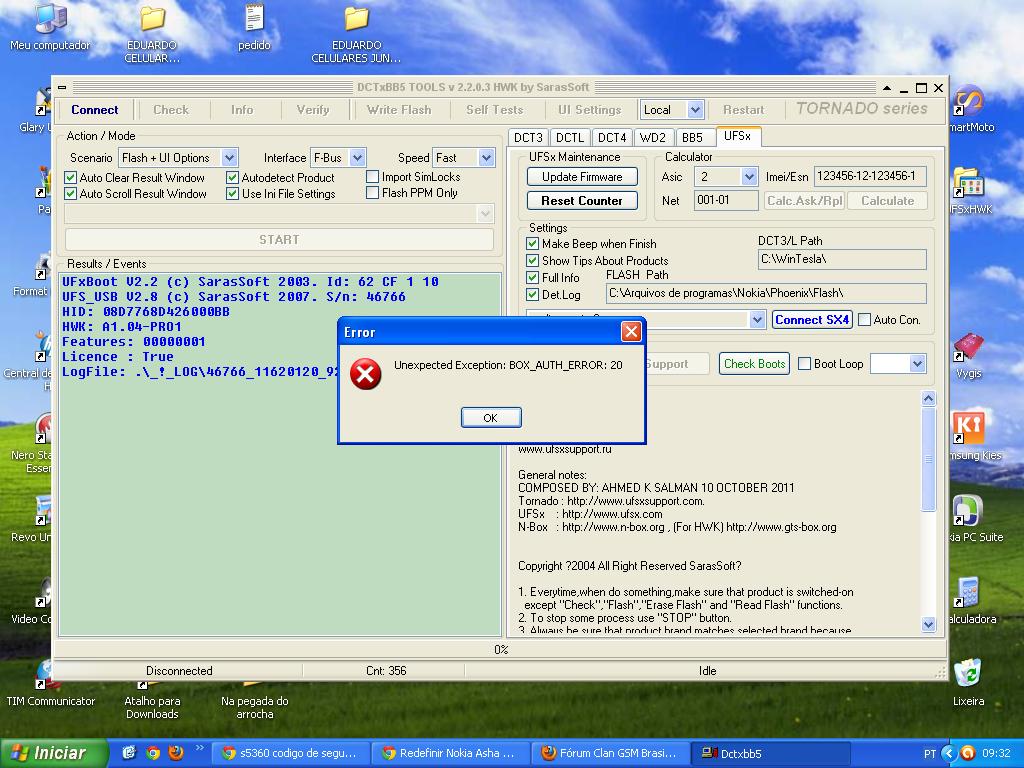This screenshot has width=1024, height=768.
Task: Collapse the DCTxBB5 window title bar menu icon
Action: 62,87
